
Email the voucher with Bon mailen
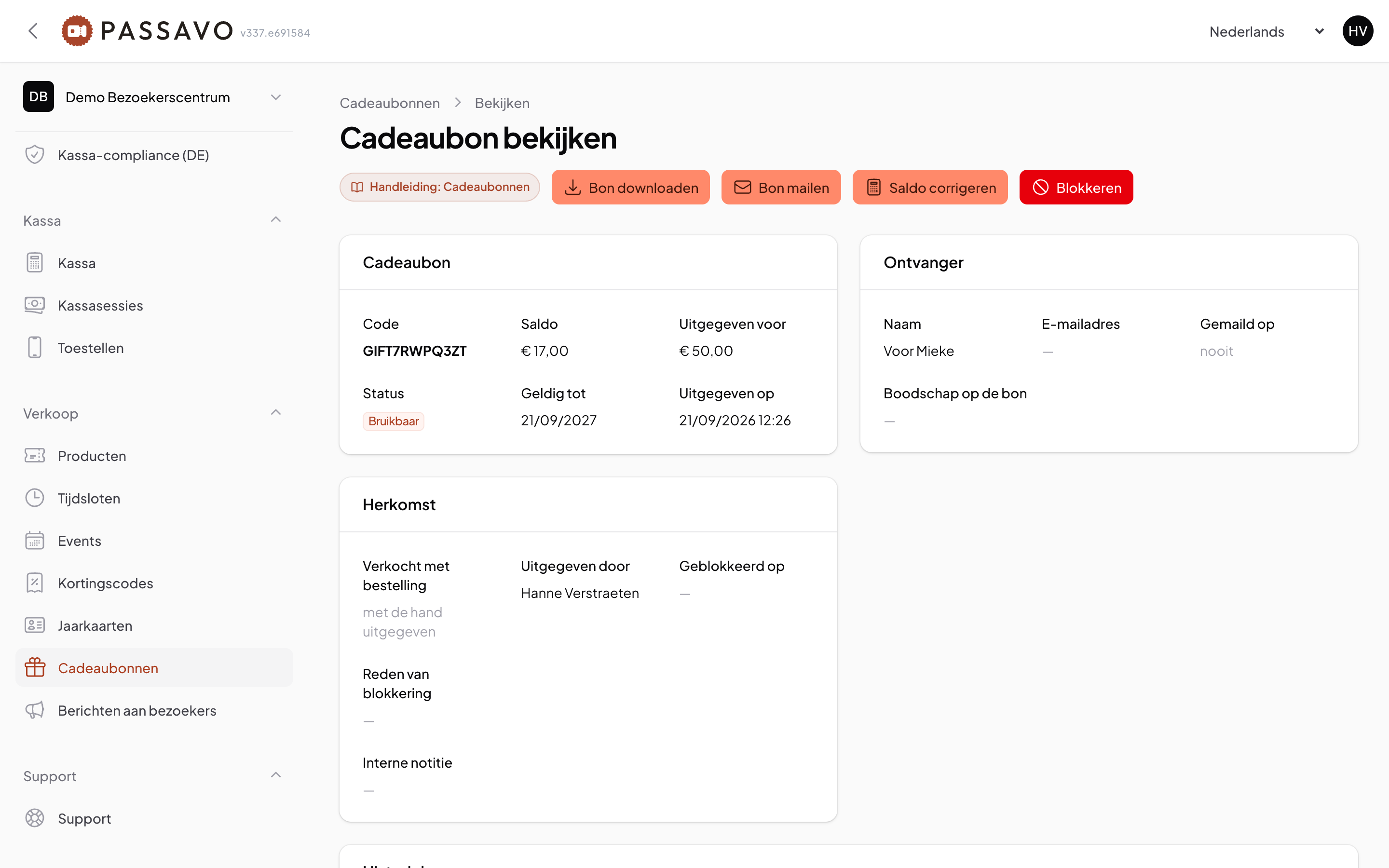click(781, 187)
